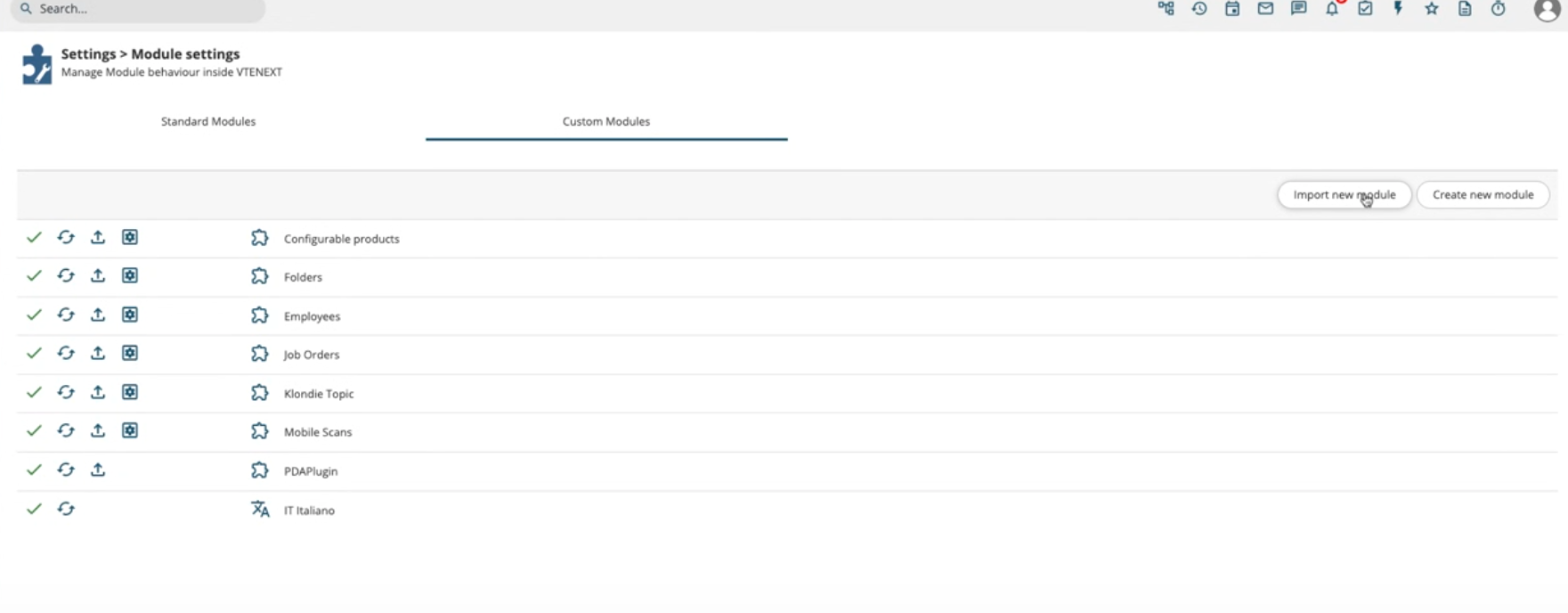Refresh the Klondie Topic module
This screenshot has width=1568, height=613.
pos(66,392)
